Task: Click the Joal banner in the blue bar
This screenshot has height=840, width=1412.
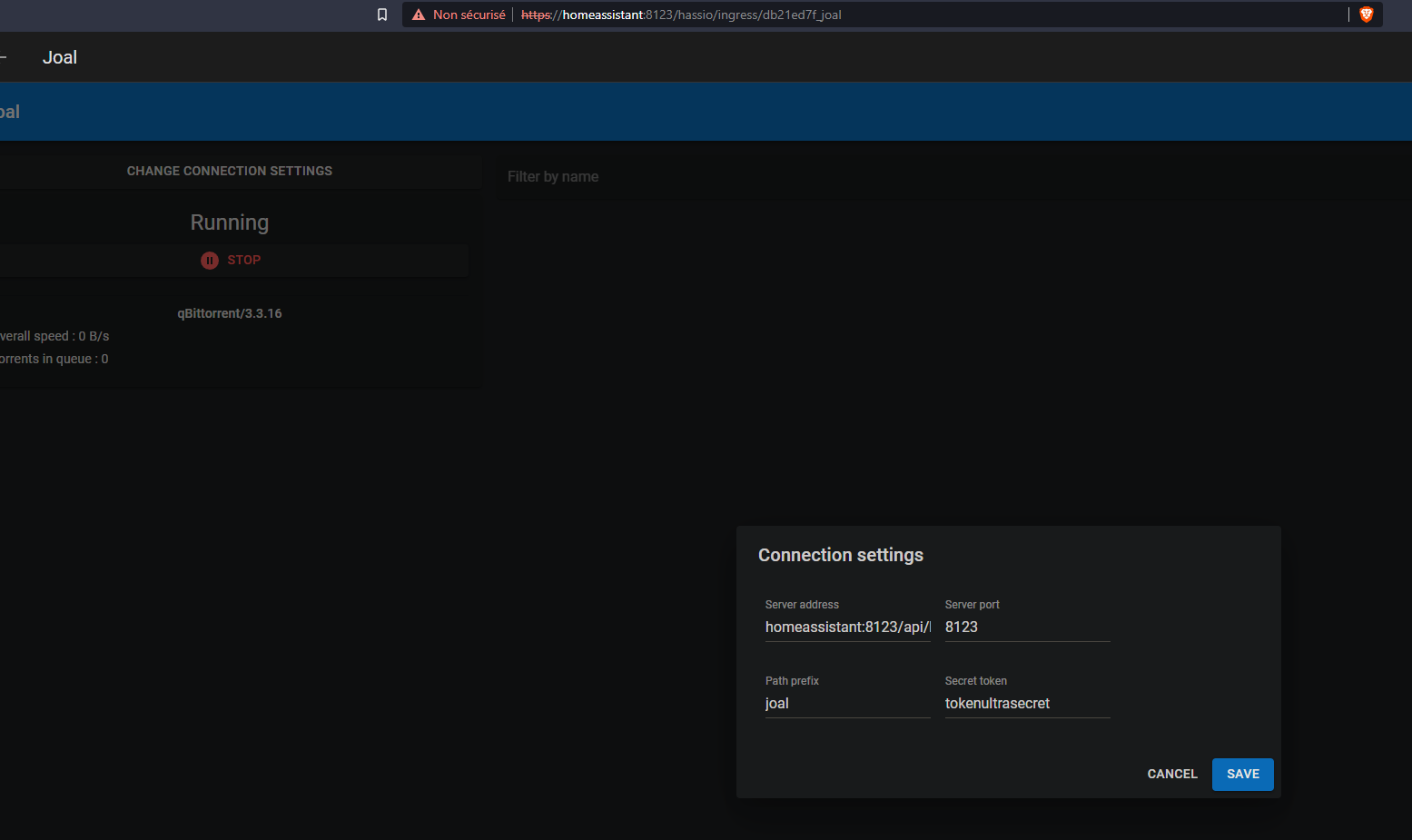Action: (7, 111)
